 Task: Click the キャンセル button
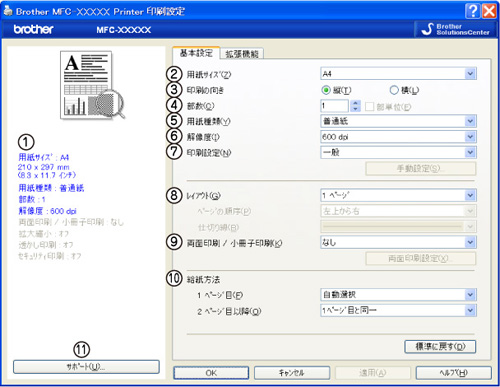click(x=292, y=373)
